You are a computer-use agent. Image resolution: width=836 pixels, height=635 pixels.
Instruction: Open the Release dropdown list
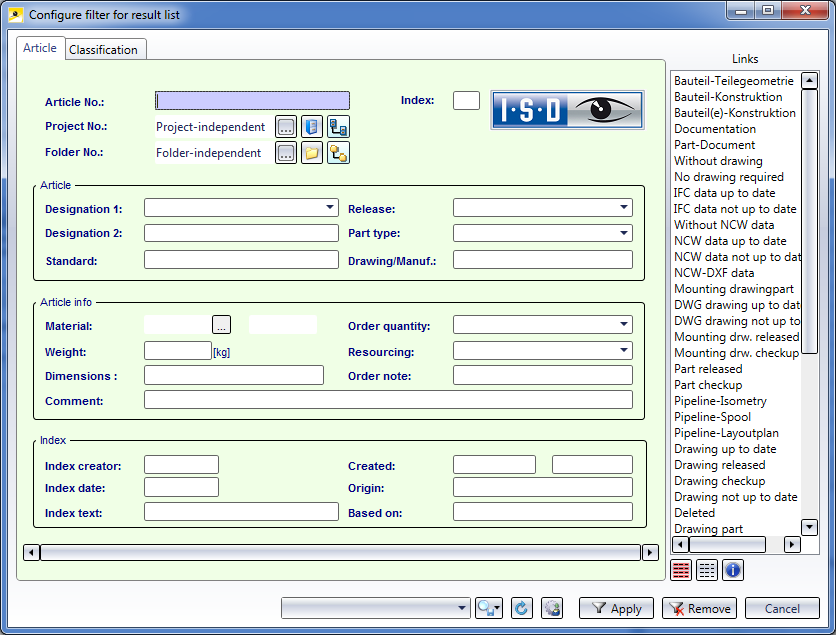pos(624,208)
